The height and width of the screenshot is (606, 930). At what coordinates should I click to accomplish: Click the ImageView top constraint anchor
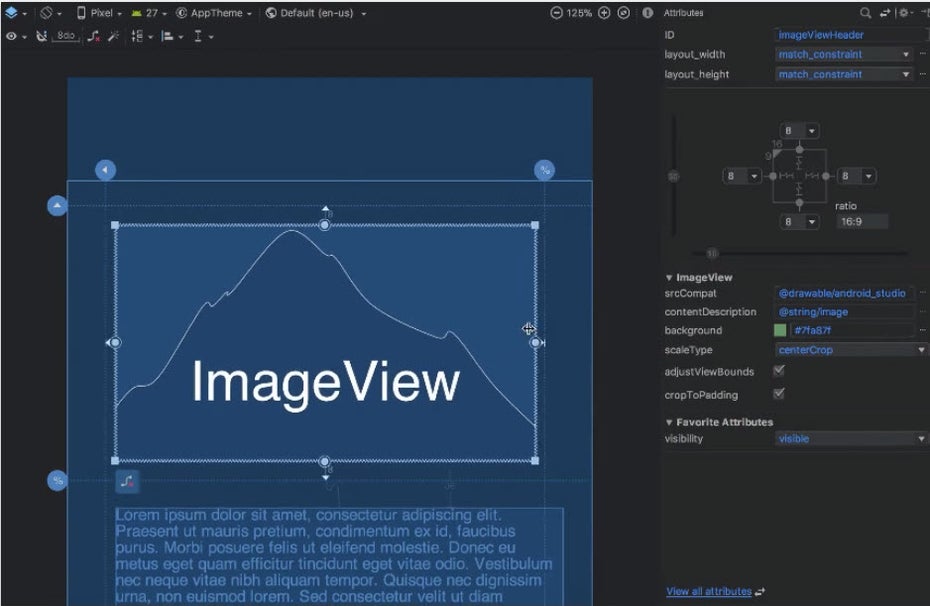[x=324, y=225]
